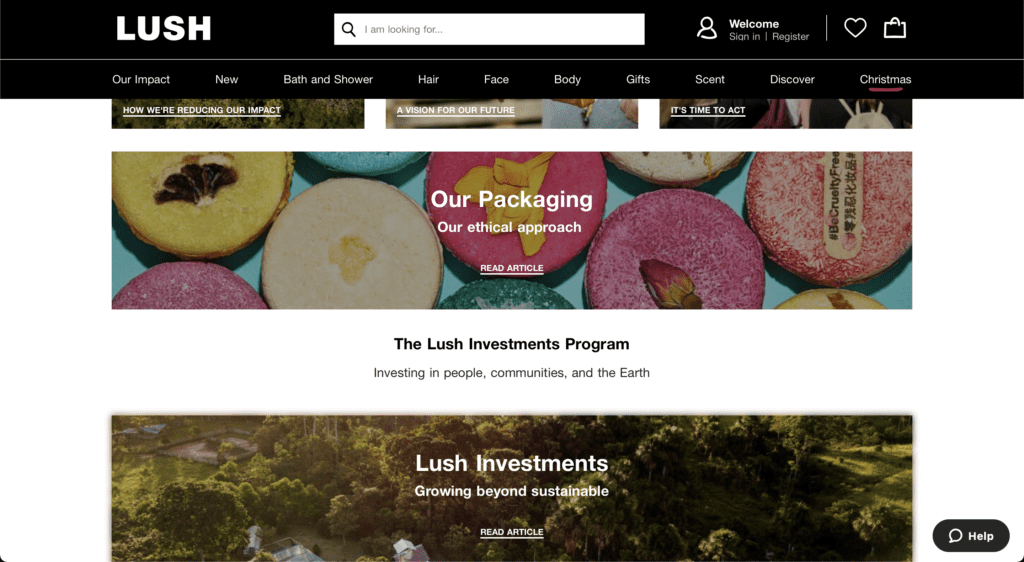Open How We're Reducing Our Impact link
Viewport: 1024px width, 562px height.
[x=202, y=110]
